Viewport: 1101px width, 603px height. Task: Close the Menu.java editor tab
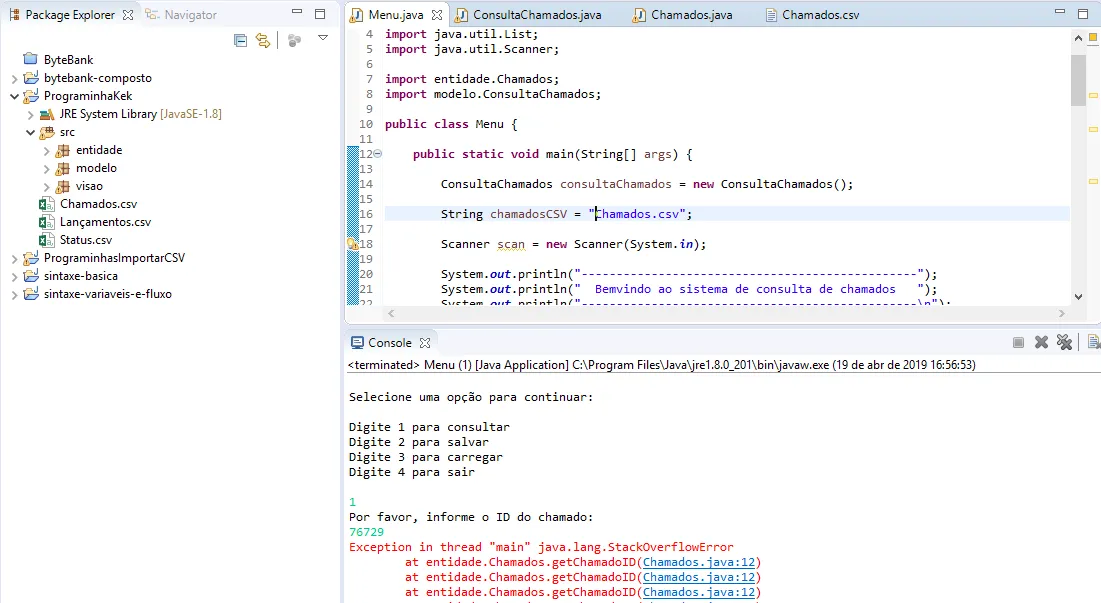pos(437,15)
